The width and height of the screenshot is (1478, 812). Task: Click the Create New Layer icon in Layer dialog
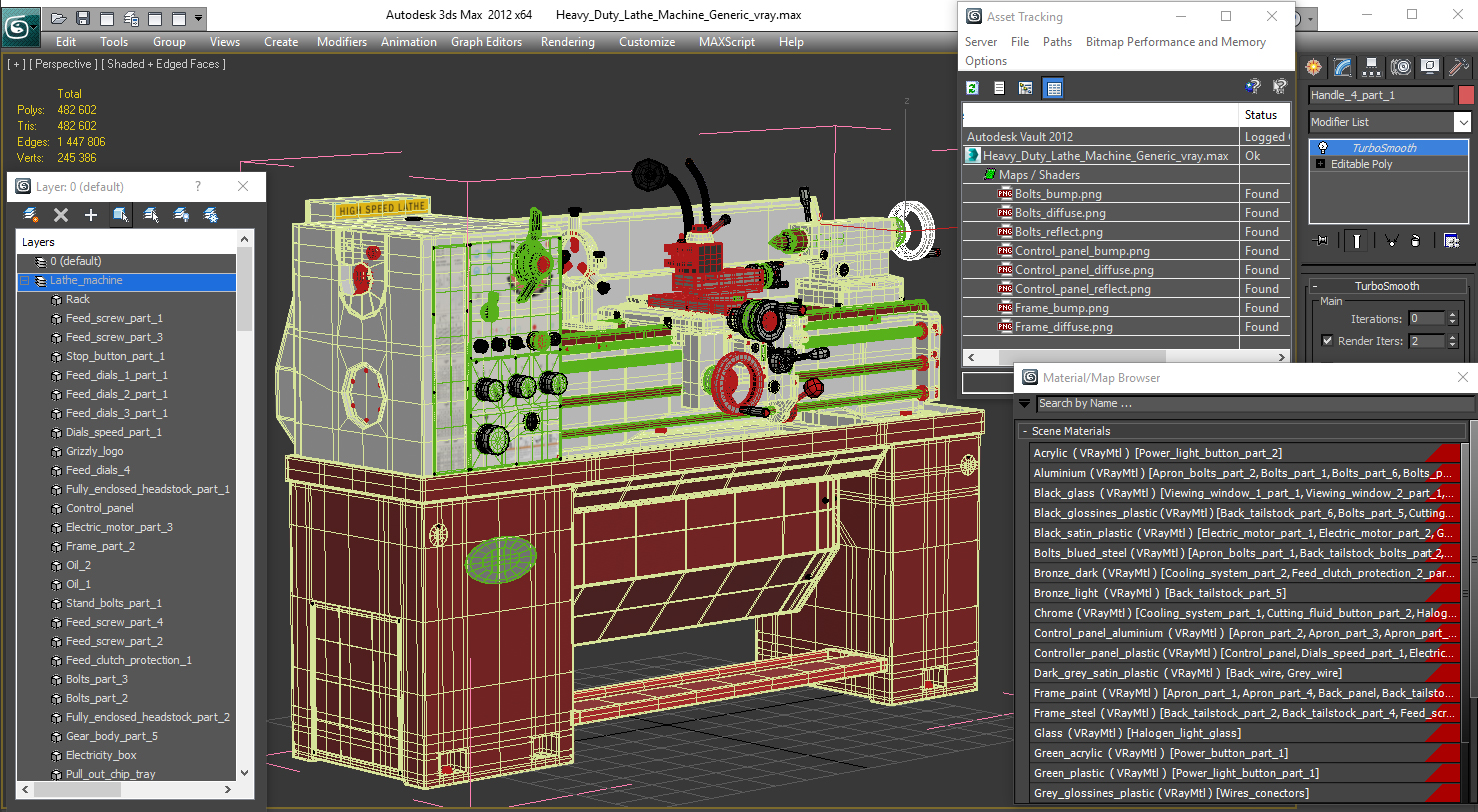coord(31,214)
